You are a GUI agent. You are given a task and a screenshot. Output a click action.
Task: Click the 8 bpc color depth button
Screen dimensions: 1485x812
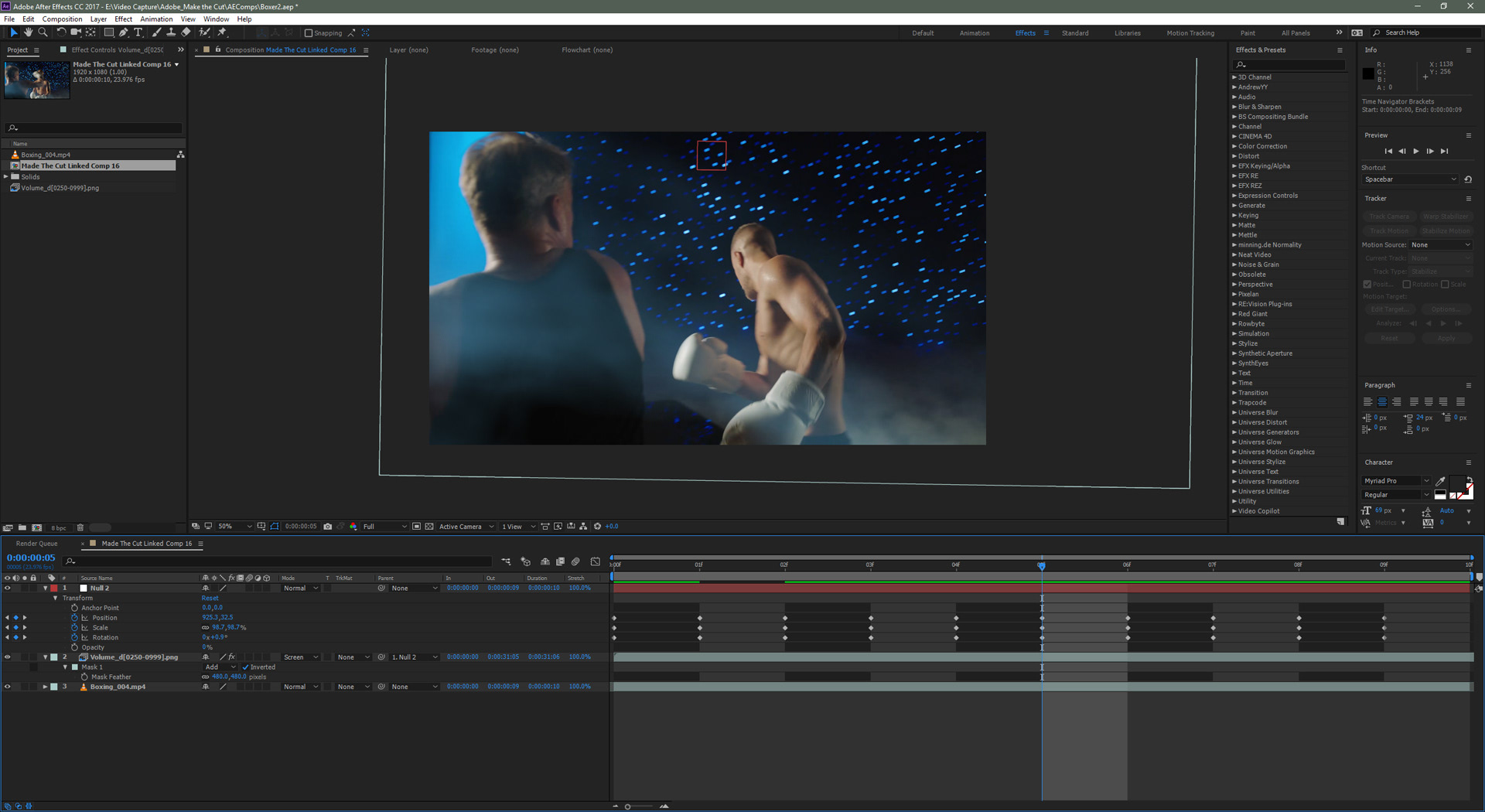[x=59, y=528]
